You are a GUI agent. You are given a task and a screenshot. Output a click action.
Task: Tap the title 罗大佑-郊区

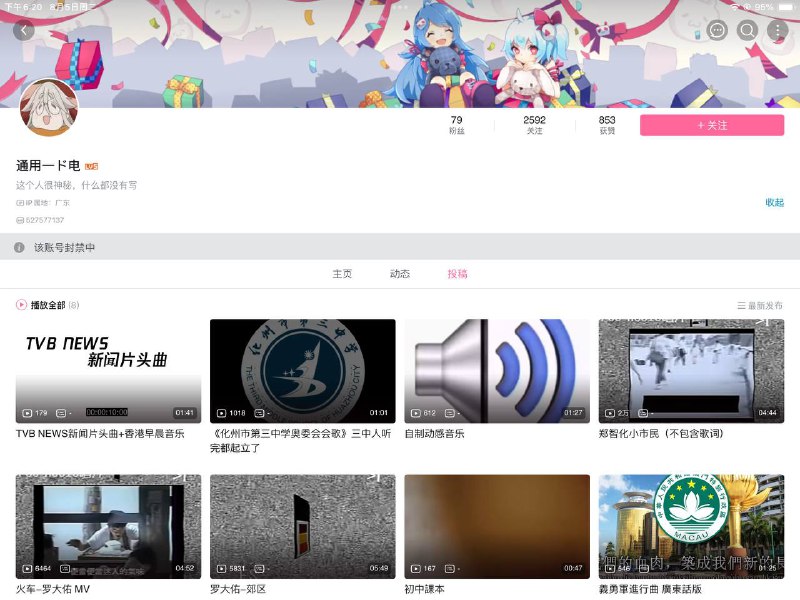238,589
